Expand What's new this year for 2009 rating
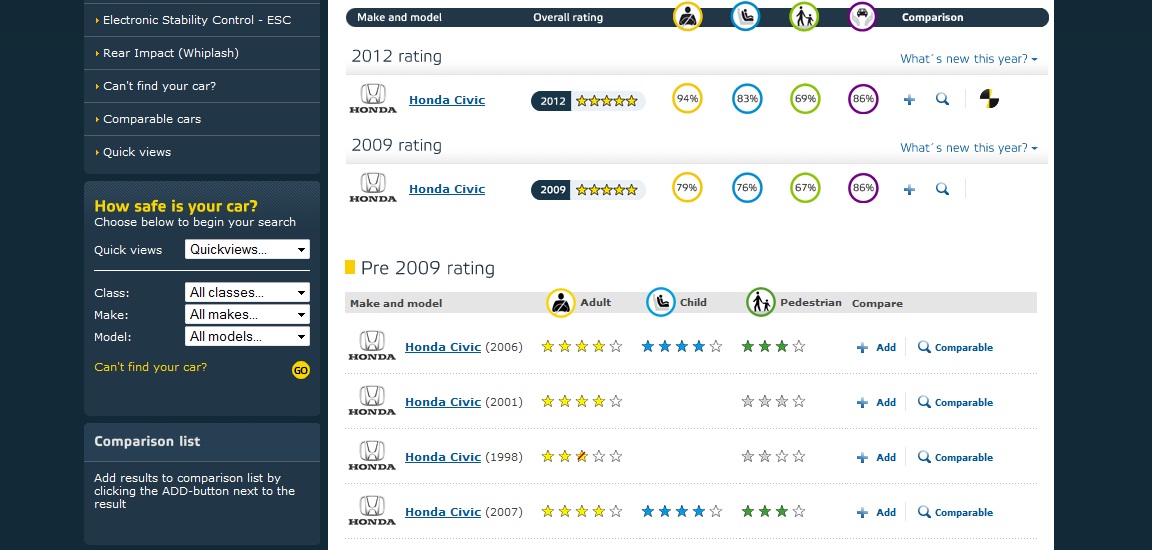The width and height of the screenshot is (1152, 550). tap(968, 148)
